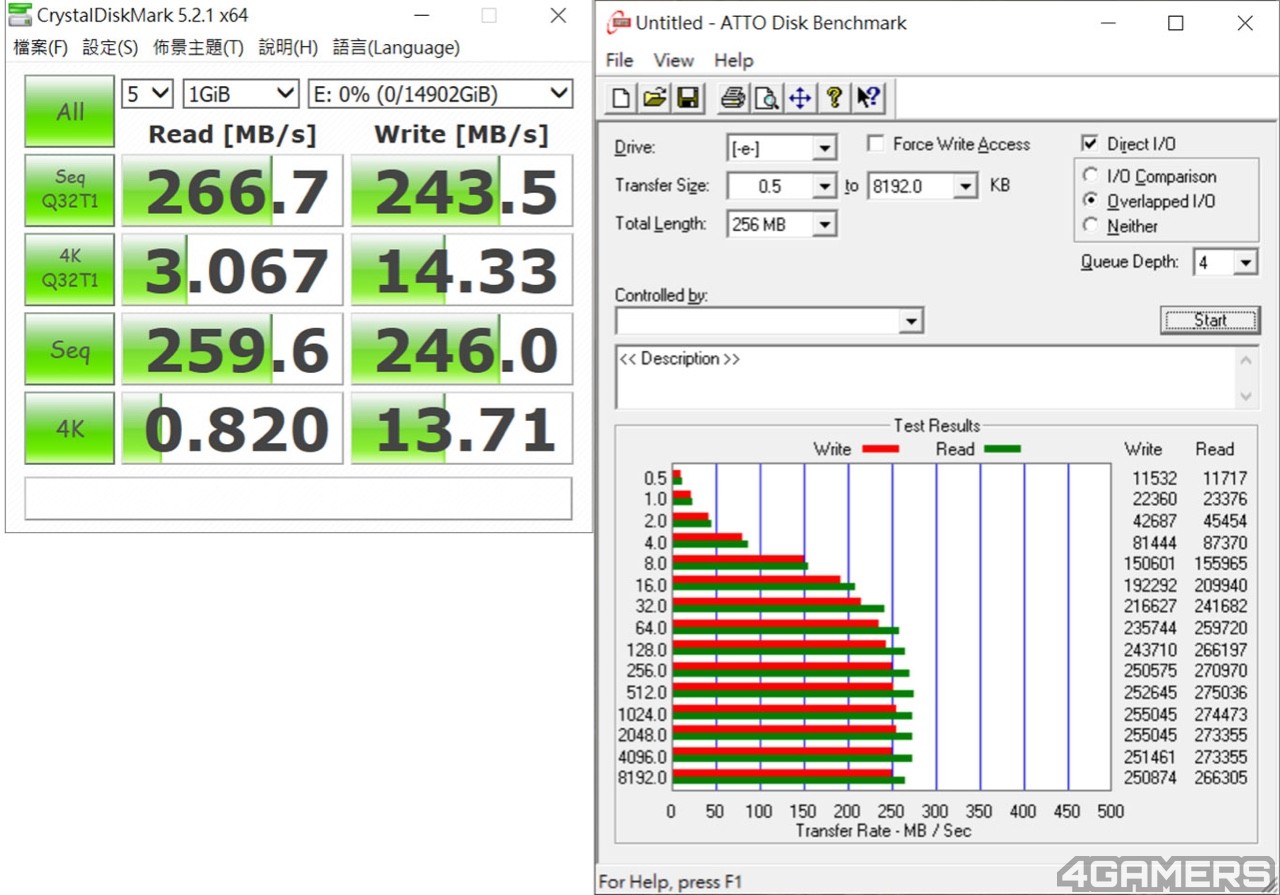Click the Description box scroll down arrow
This screenshot has width=1280, height=895.
(1246, 397)
